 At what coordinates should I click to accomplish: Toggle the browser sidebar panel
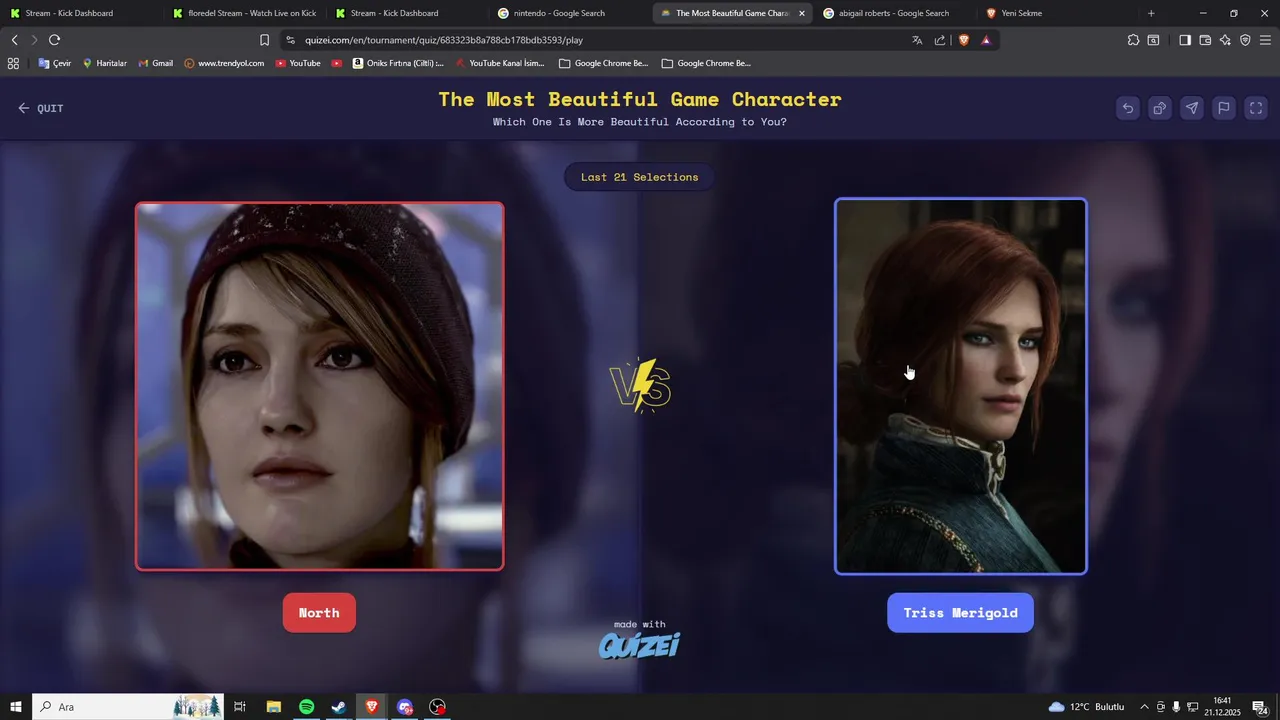click(1185, 40)
